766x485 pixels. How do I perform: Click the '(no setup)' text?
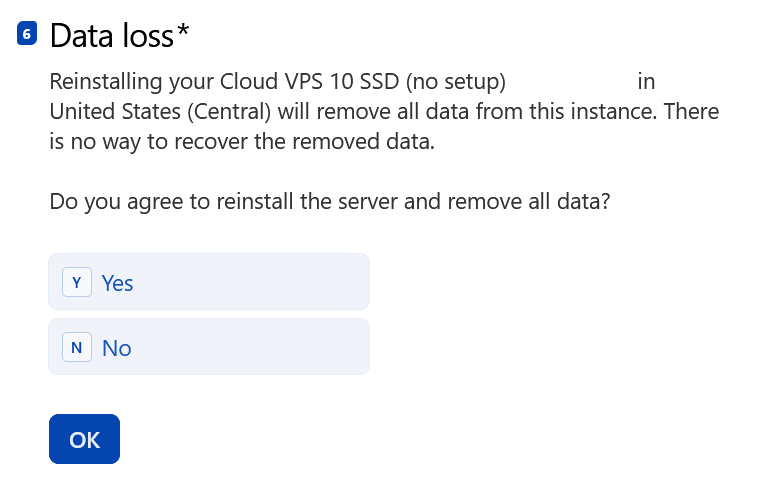tap(457, 82)
